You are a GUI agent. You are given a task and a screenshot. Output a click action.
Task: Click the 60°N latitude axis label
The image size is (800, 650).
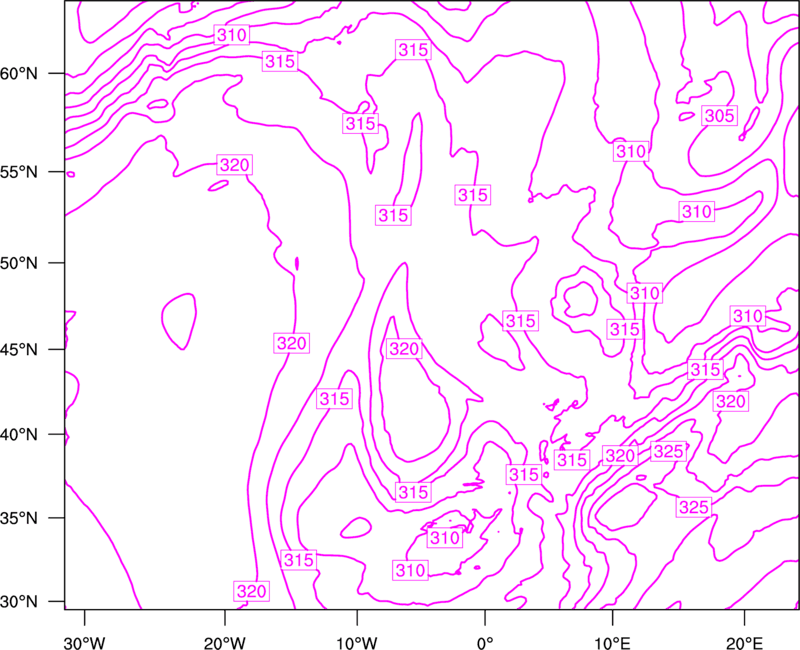click(19, 74)
